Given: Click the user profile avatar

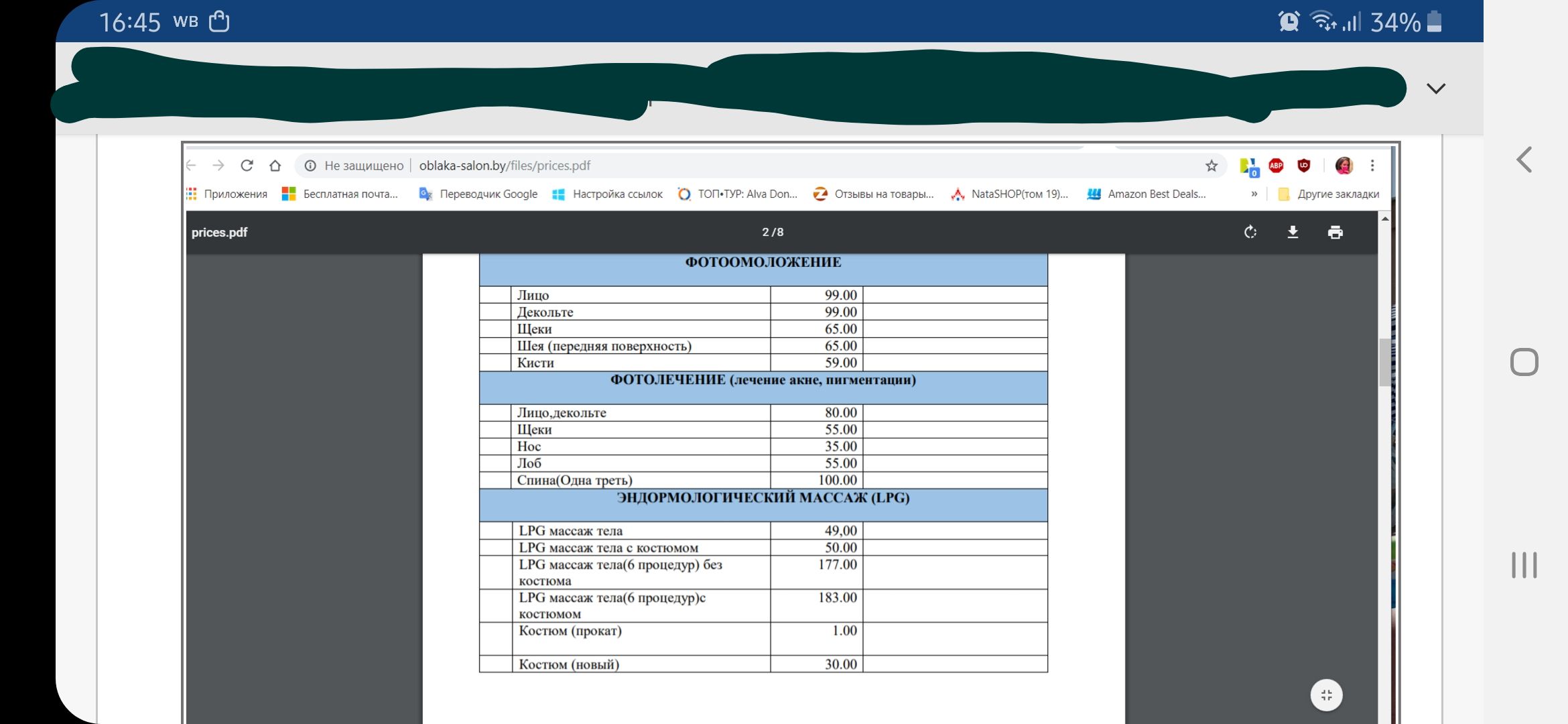Looking at the screenshot, I should (1344, 166).
